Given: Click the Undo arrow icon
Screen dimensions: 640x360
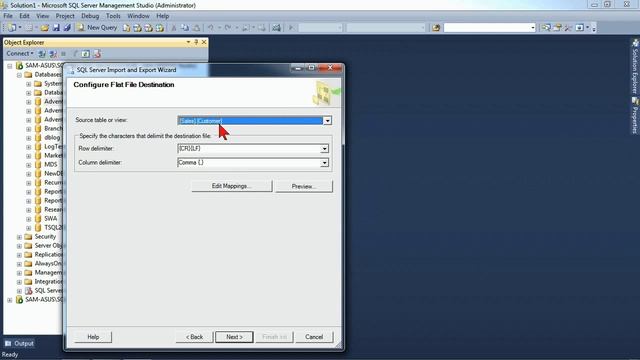Looking at the screenshot, I should tap(211, 28).
